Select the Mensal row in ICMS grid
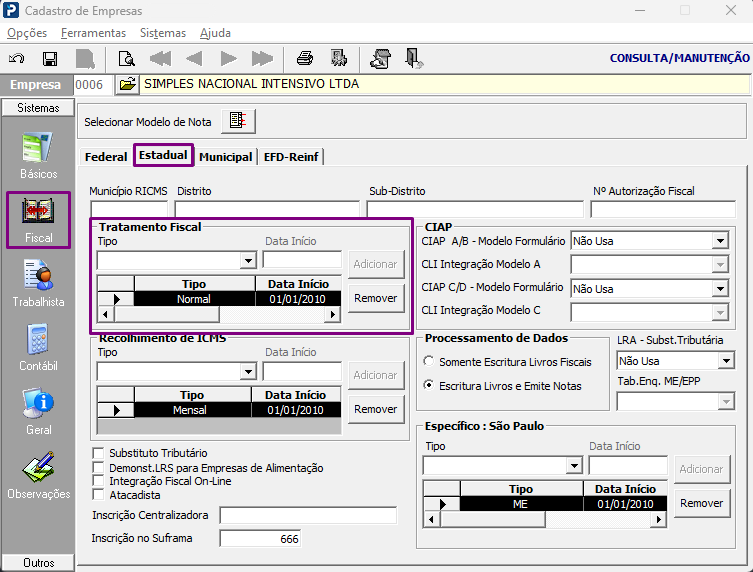This screenshot has height=572, width=753. click(219, 410)
